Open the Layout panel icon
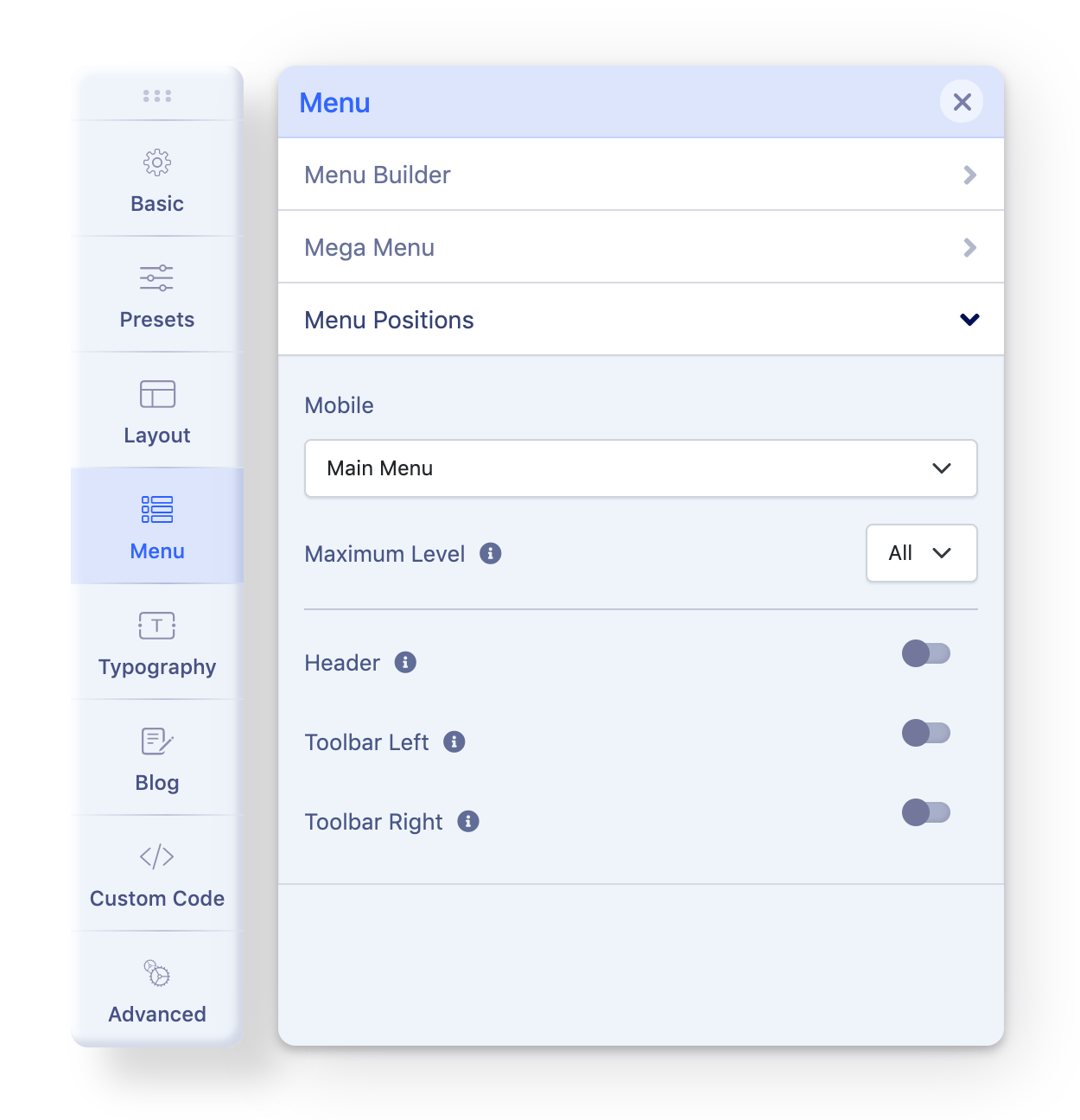1080x1120 pixels. coord(157,394)
